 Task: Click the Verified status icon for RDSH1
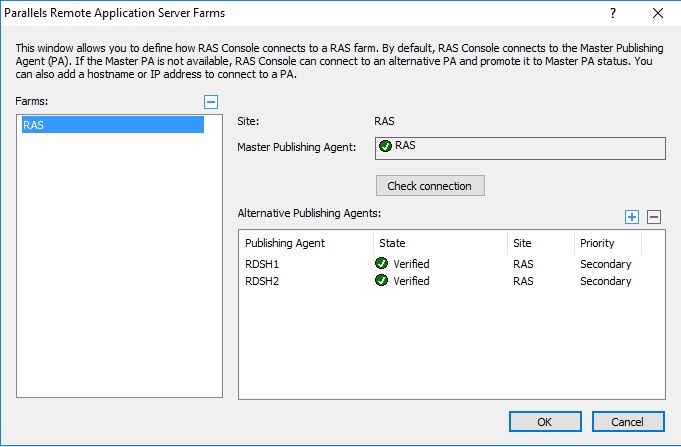click(381, 263)
